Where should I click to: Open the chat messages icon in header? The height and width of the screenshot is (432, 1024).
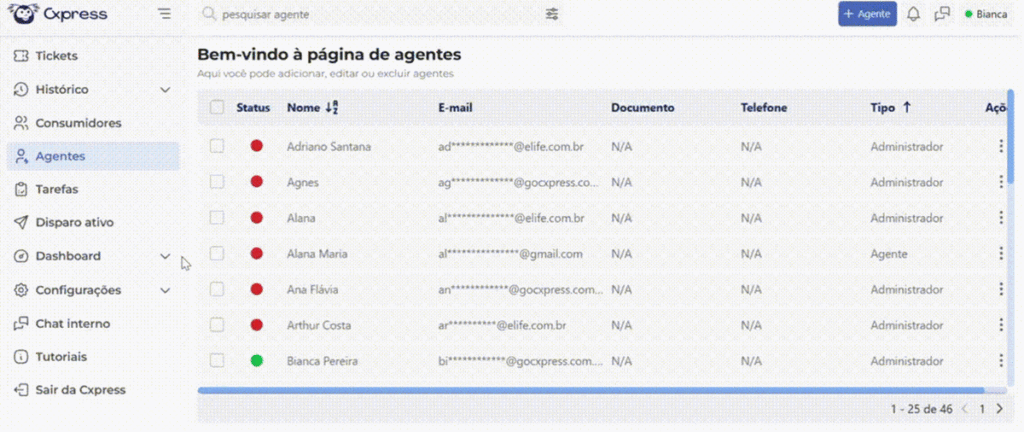tap(941, 14)
